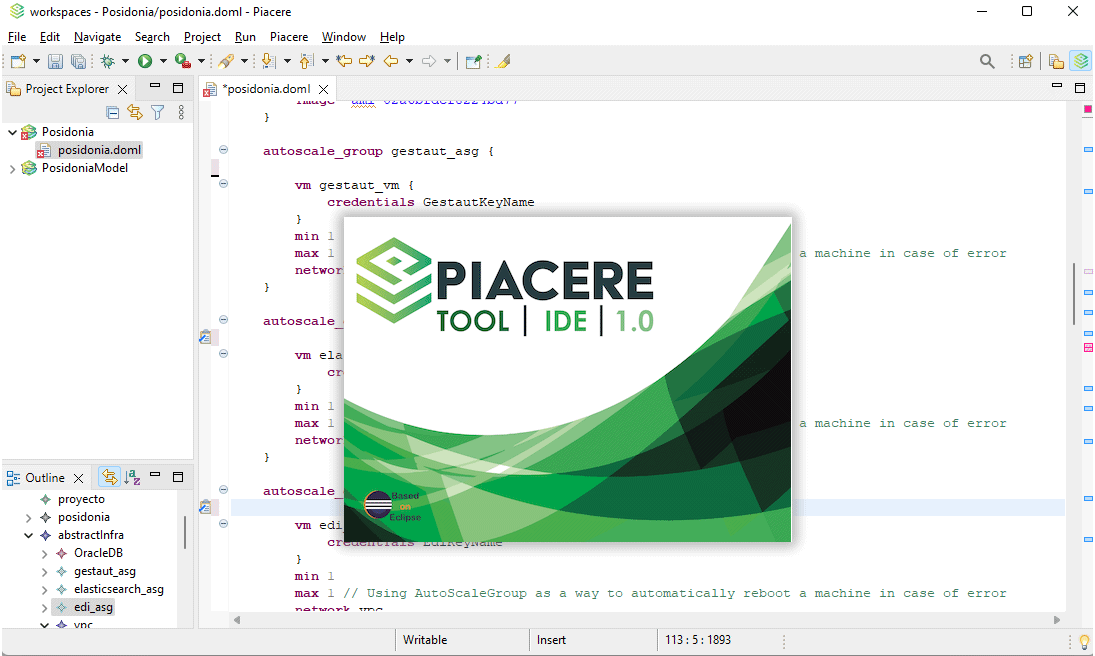
Task: Click the Save All toolbar icon
Action: click(78, 61)
